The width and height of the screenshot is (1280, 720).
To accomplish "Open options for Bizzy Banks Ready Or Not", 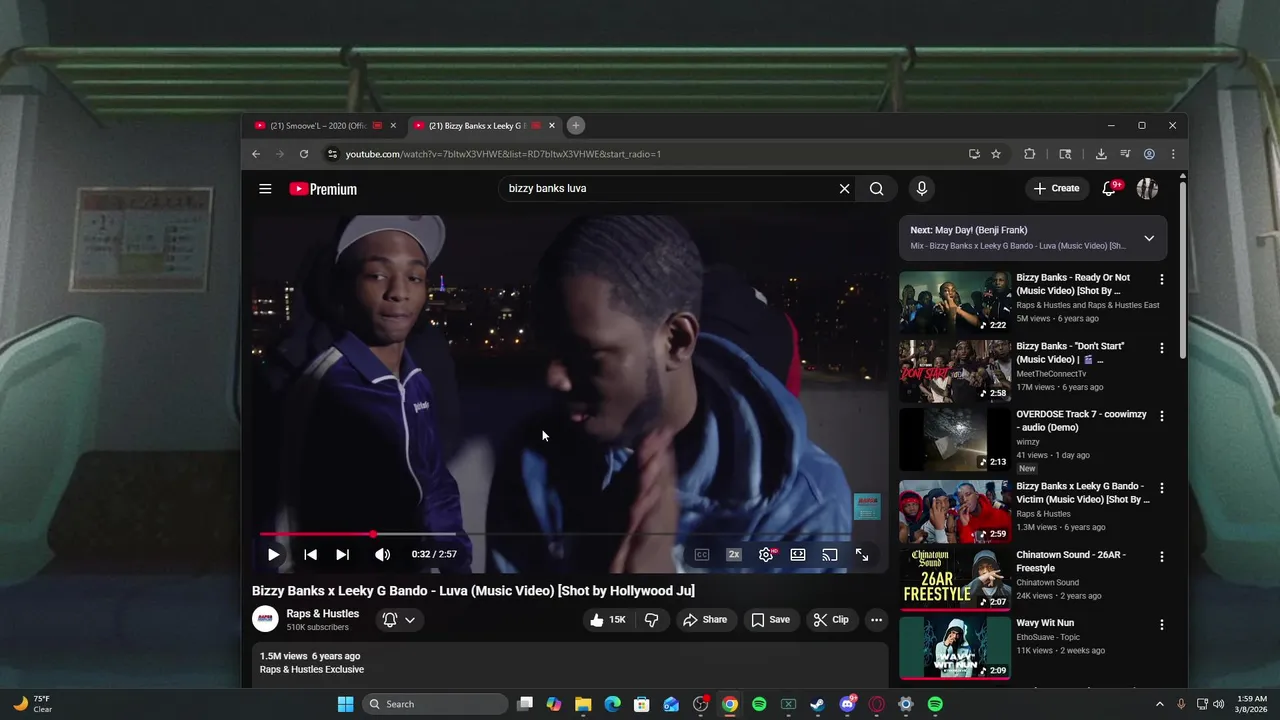I will pyautogui.click(x=1161, y=279).
